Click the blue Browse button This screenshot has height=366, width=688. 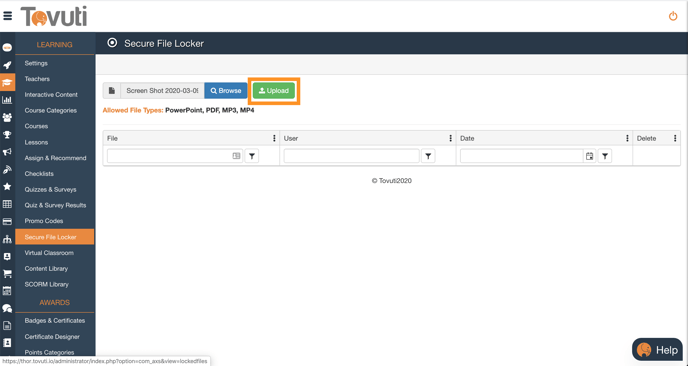click(226, 91)
